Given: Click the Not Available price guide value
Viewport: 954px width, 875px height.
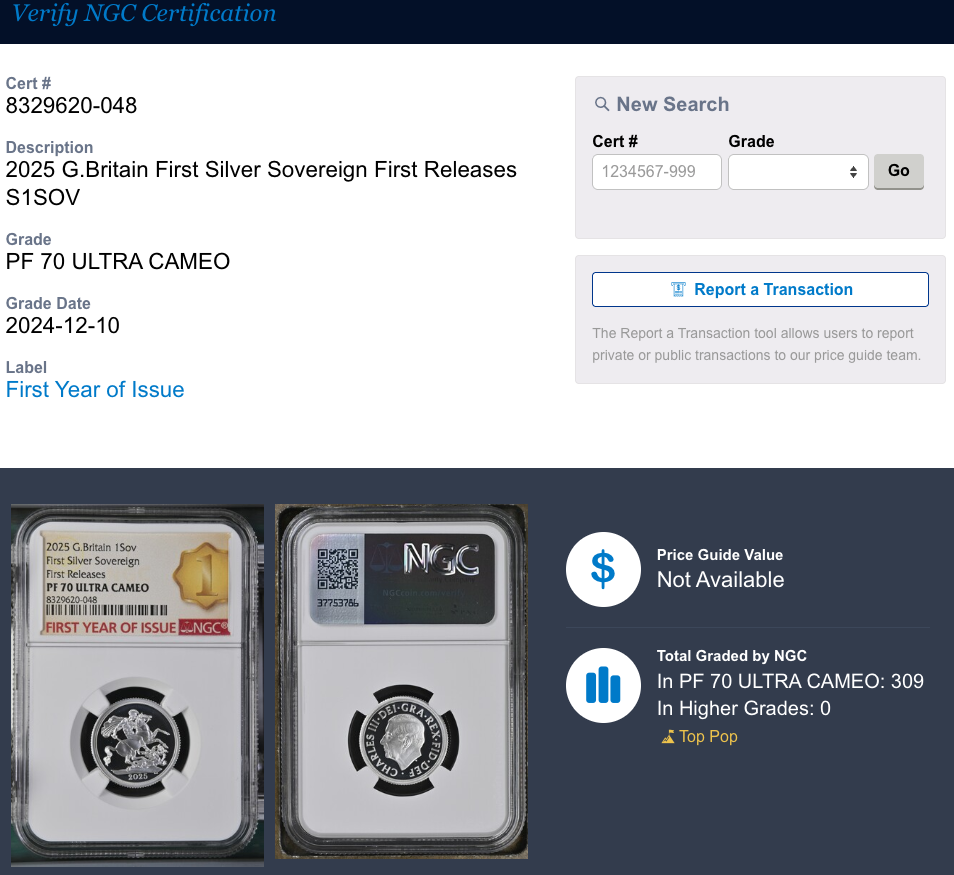Looking at the screenshot, I should coord(720,580).
